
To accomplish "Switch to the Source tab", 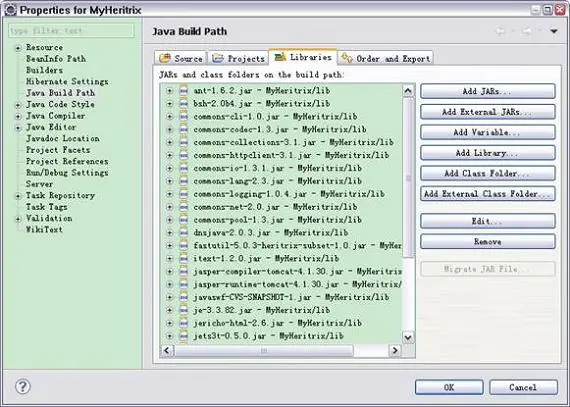I will pos(181,58).
